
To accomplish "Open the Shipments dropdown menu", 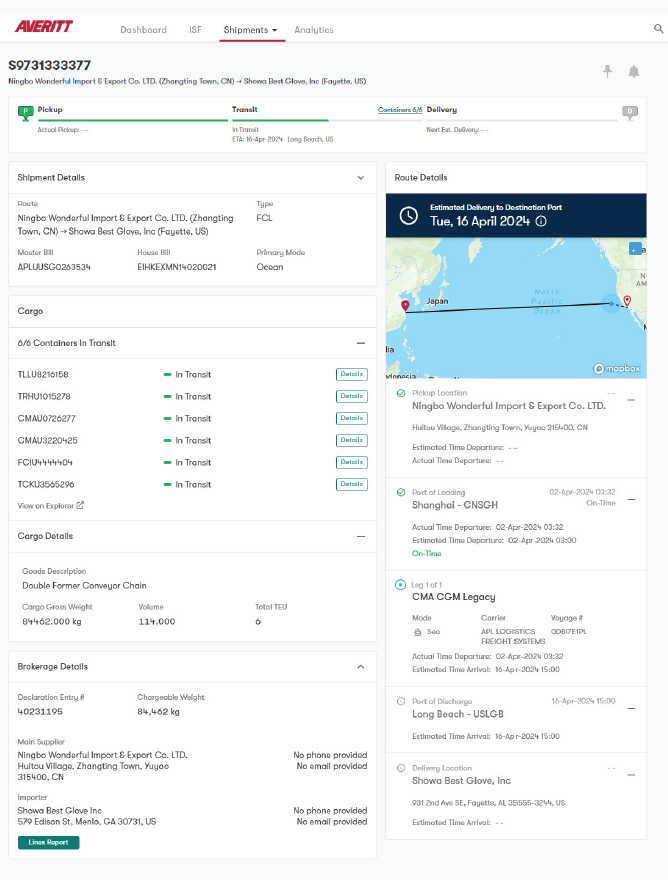I will [251, 30].
